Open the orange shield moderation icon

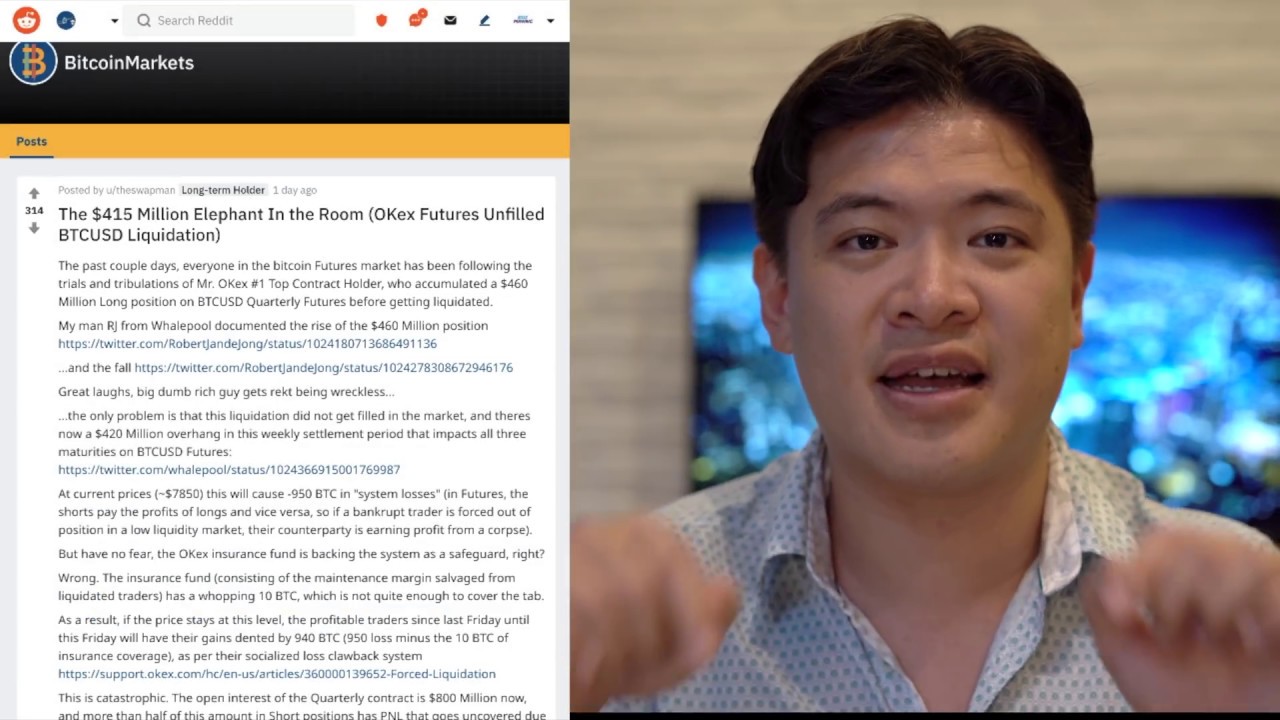tap(381, 20)
